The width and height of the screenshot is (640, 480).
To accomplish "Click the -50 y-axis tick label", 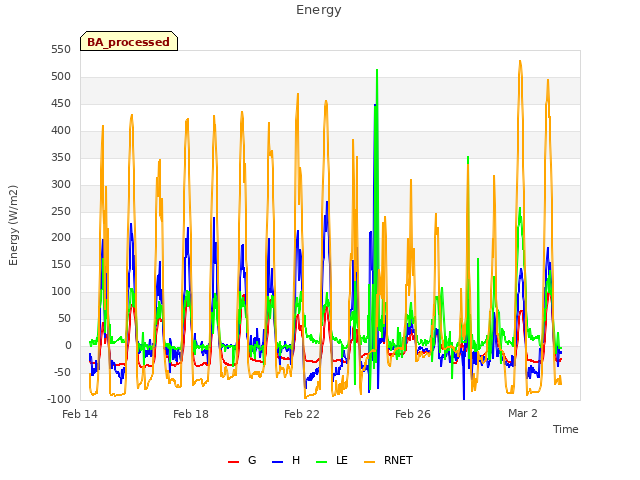I will pyautogui.click(x=62, y=372).
